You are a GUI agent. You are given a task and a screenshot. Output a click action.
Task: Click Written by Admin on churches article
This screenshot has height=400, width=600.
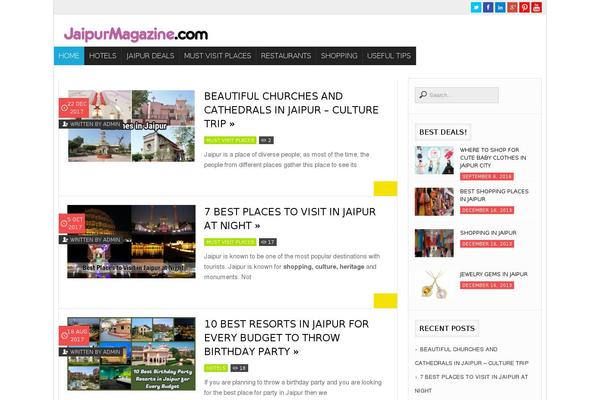coord(91,124)
